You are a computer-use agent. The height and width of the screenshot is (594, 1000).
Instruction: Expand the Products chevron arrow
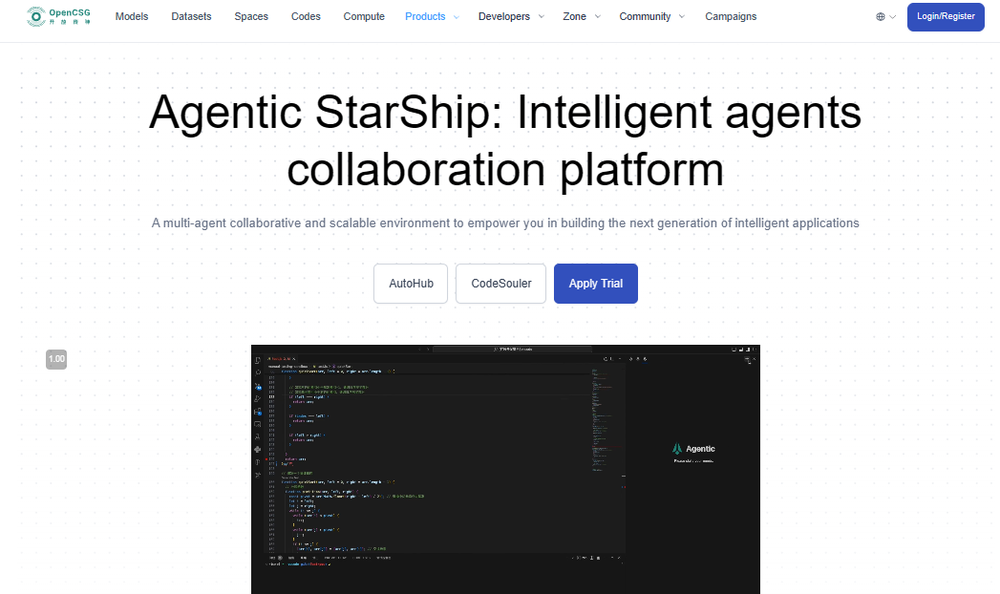pos(456,17)
